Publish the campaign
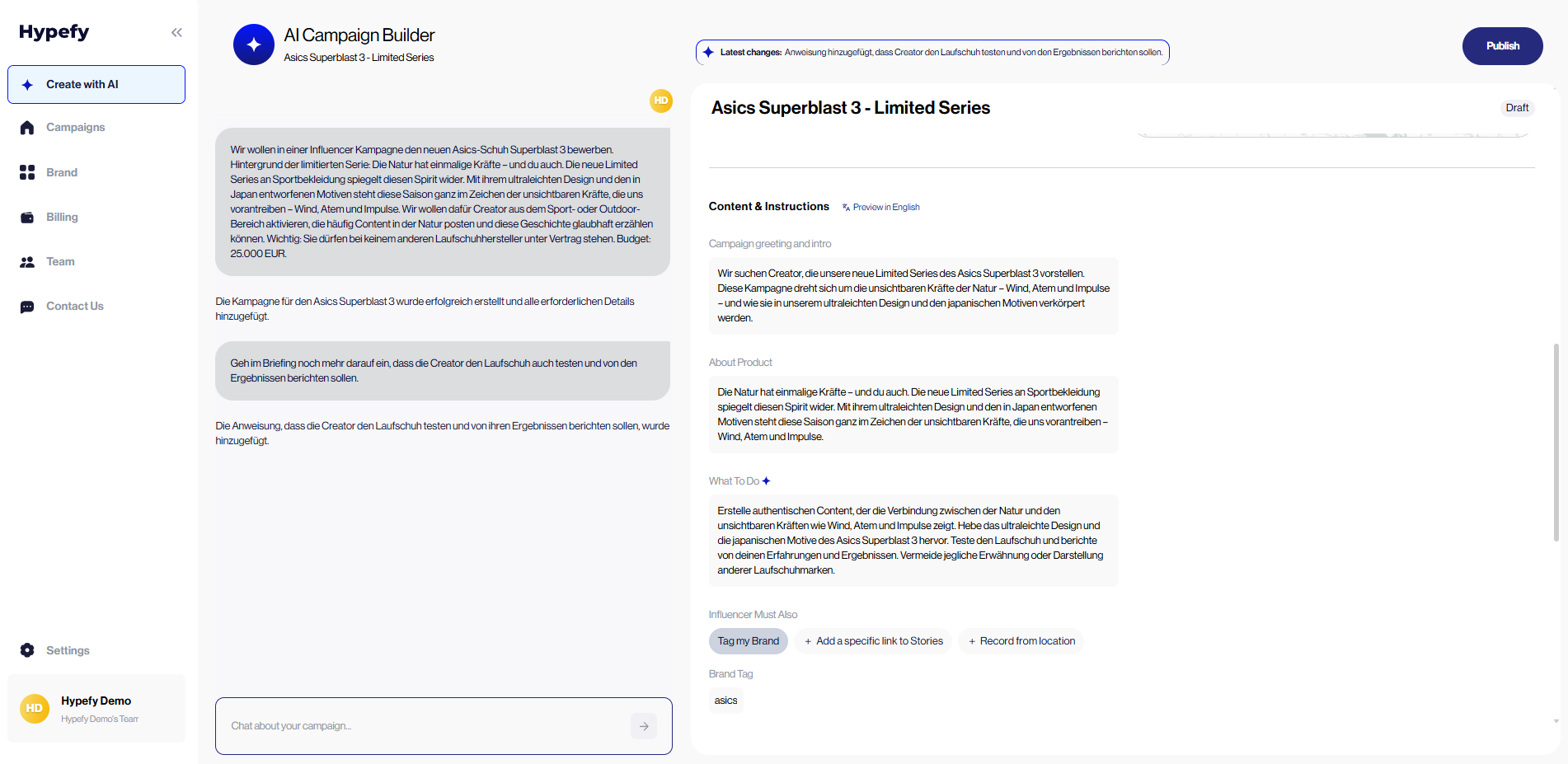This screenshot has width=1568, height=764. (x=1502, y=46)
